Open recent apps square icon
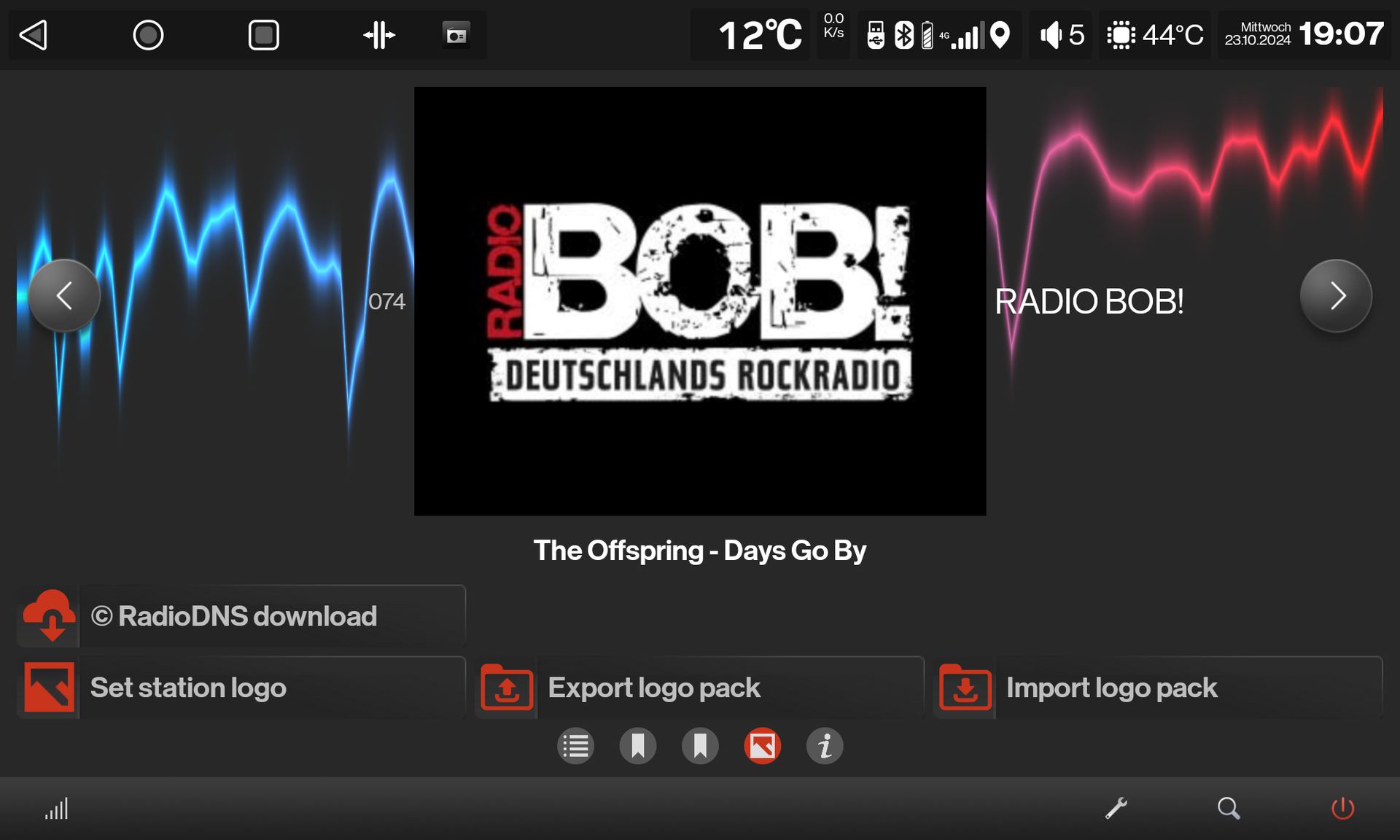The image size is (1400, 840). point(263,35)
